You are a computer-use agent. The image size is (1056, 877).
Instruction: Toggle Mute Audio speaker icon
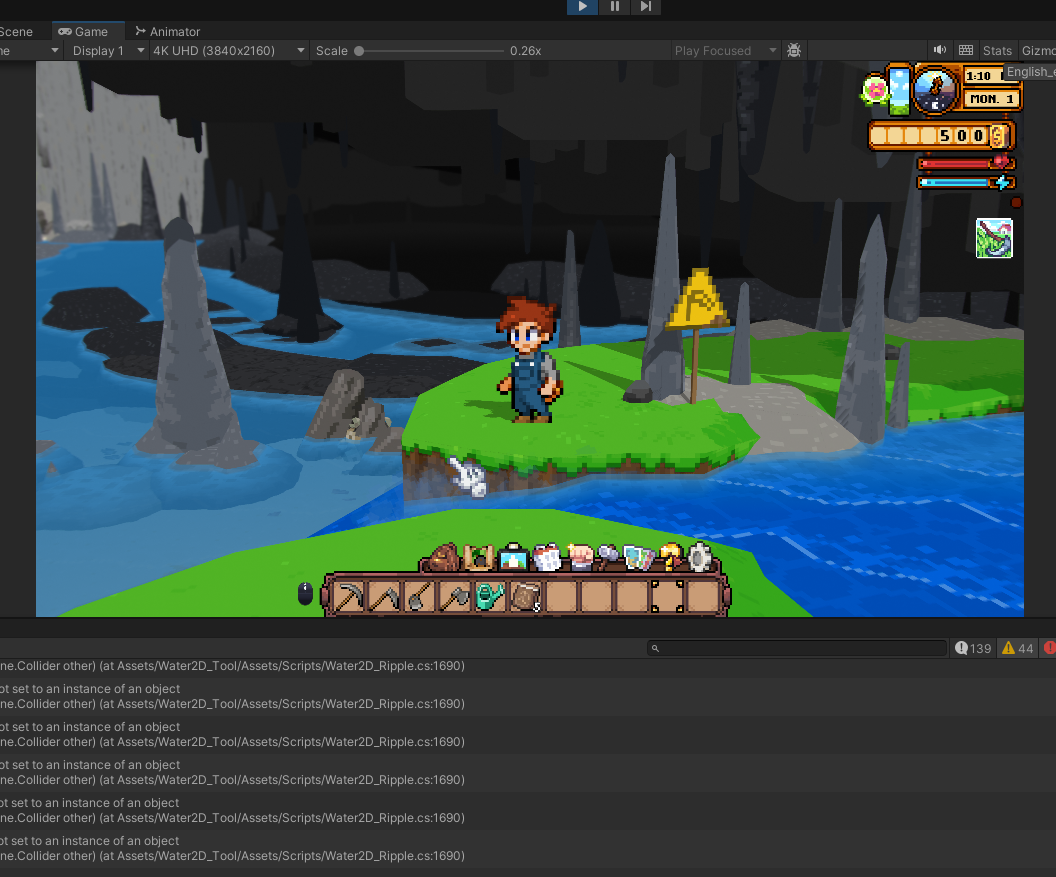(940, 50)
